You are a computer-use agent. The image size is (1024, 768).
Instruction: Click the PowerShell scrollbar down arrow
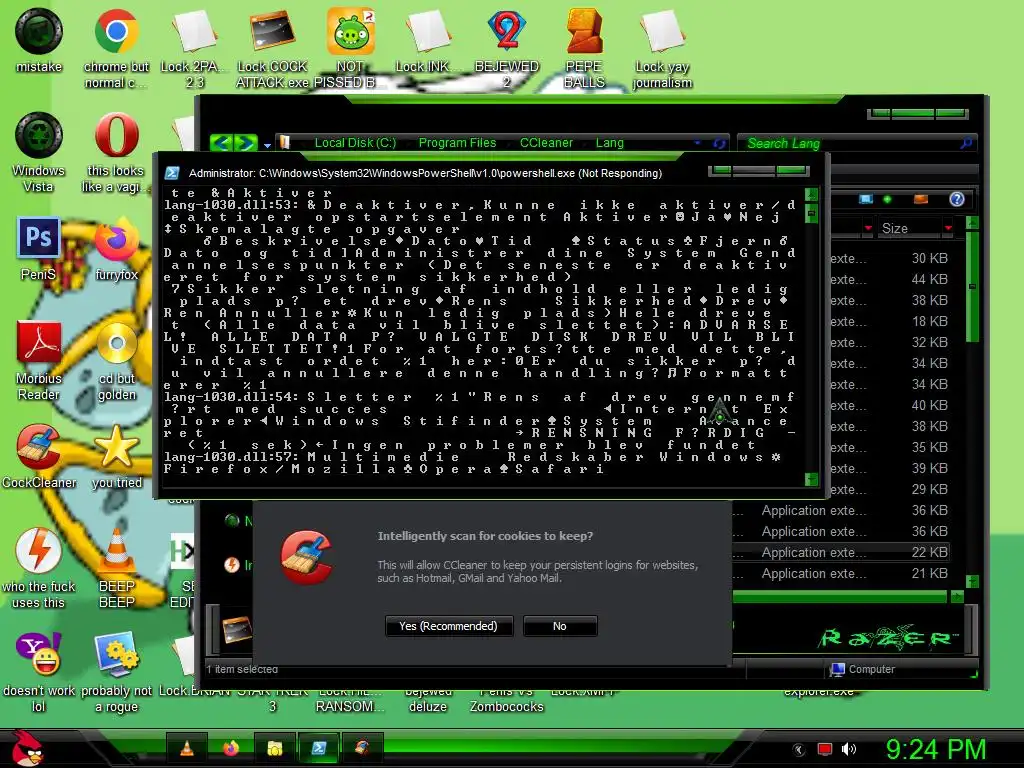tap(811, 479)
